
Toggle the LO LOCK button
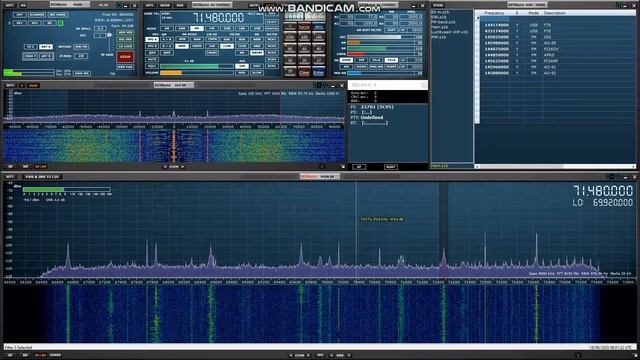(125, 47)
